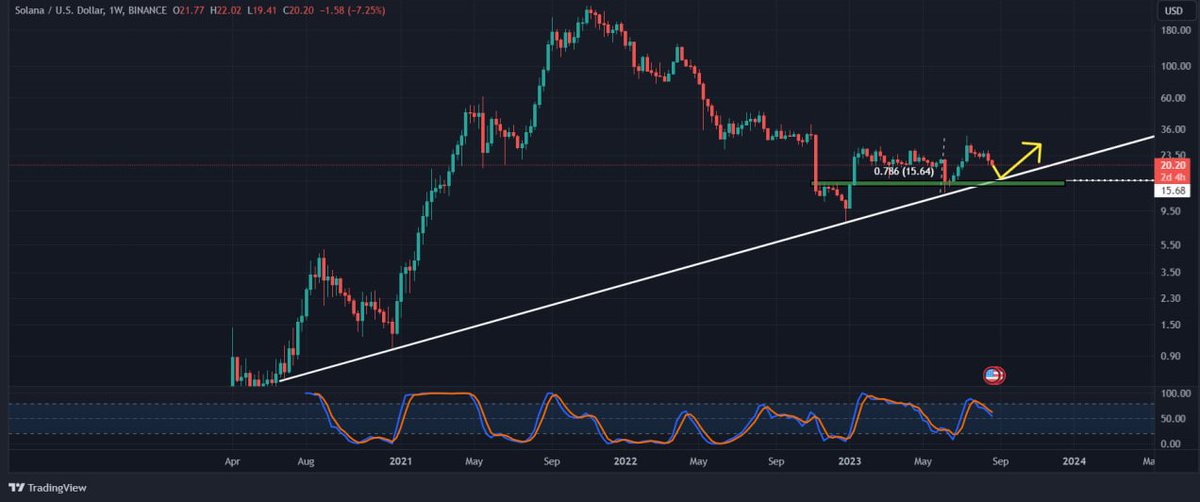Click the 1.50 price axis label
The height and width of the screenshot is (502, 1200).
click(1172, 325)
